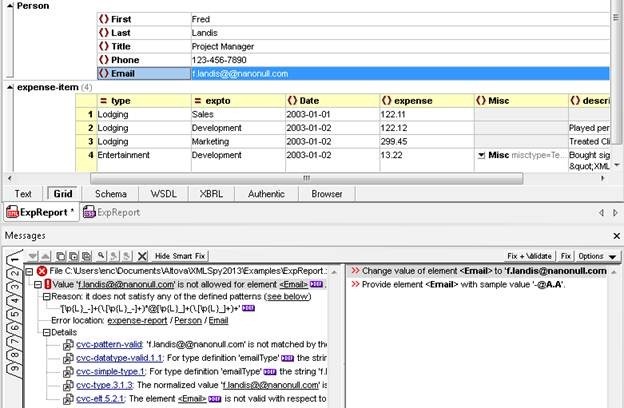Click the Find magnifier icon in Messages

click(101, 256)
